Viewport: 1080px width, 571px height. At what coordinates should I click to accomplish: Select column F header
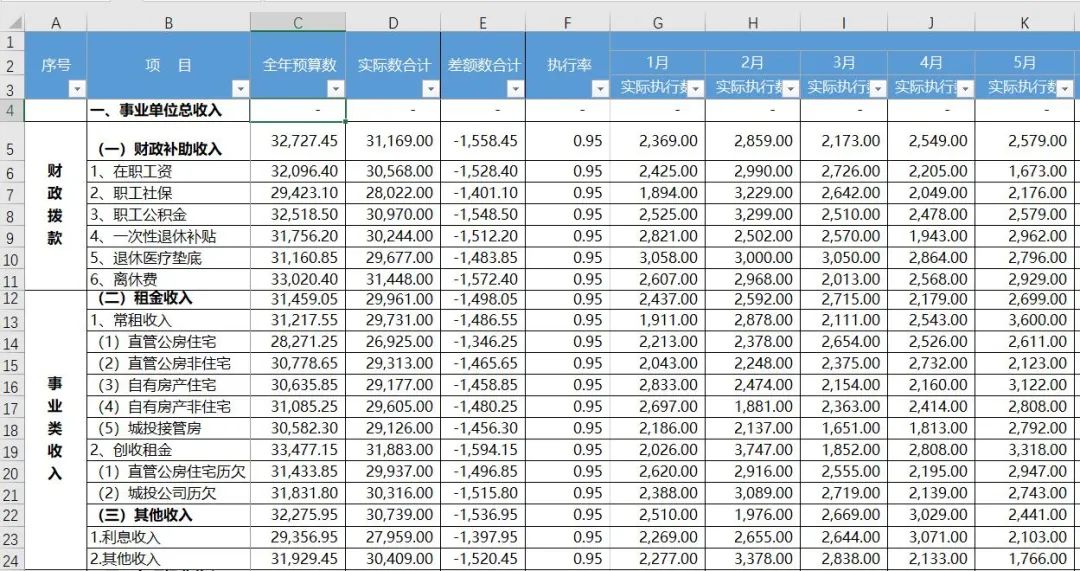click(568, 23)
